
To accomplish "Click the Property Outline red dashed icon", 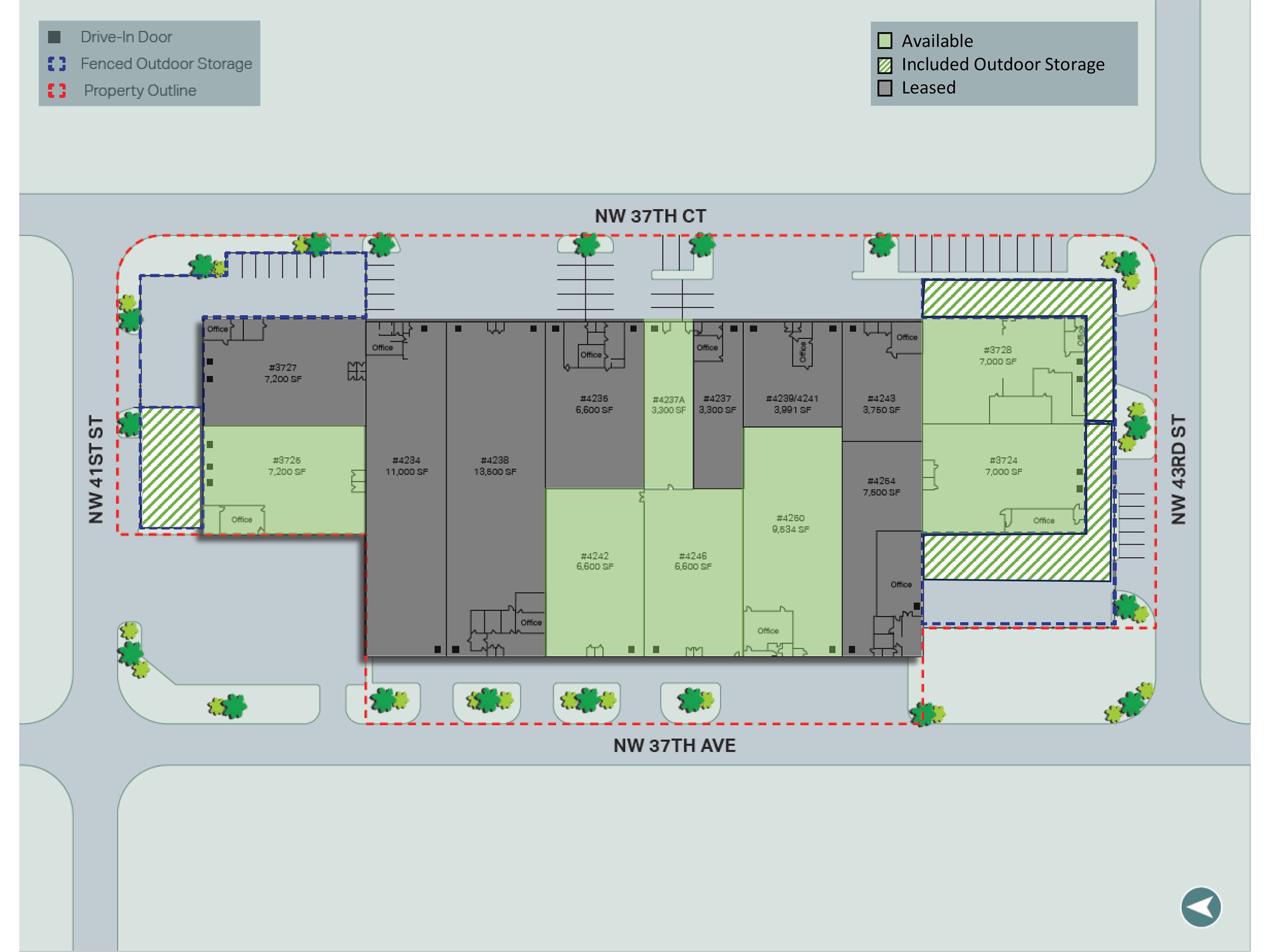I will click(x=56, y=90).
